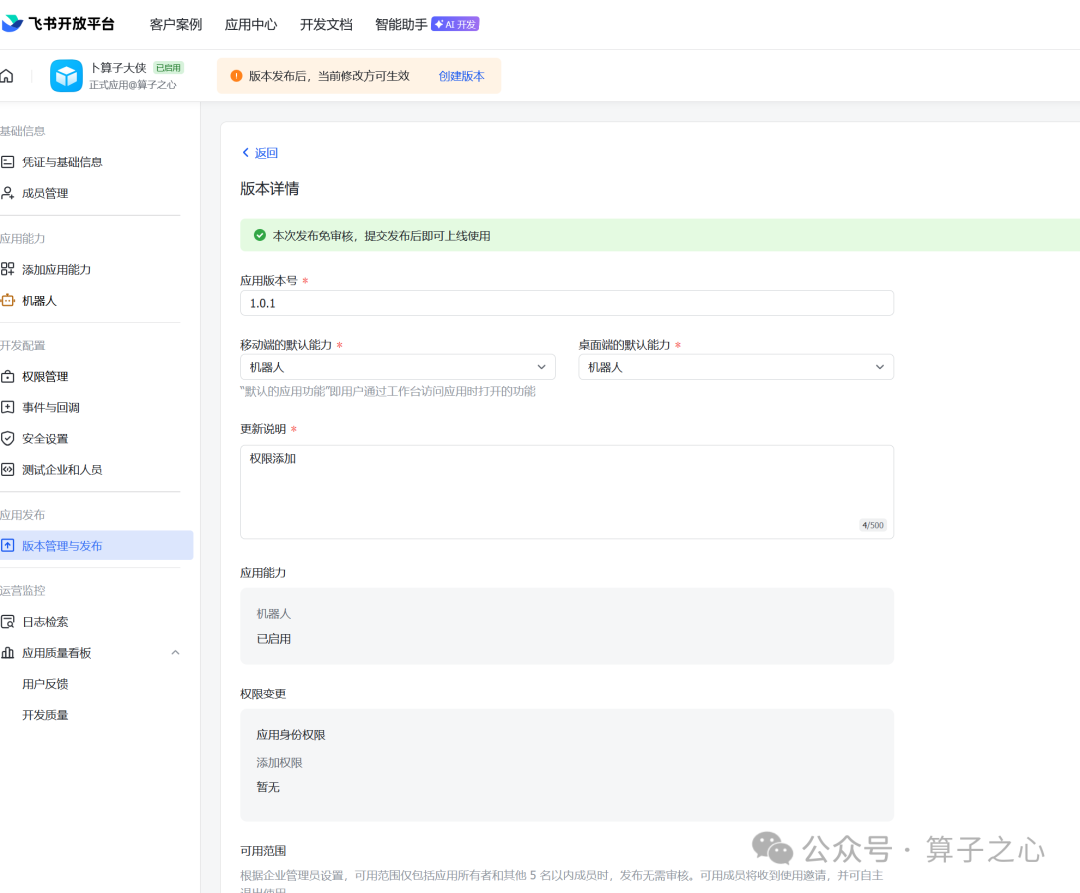Open 用户反馈 sub-item

click(45, 684)
